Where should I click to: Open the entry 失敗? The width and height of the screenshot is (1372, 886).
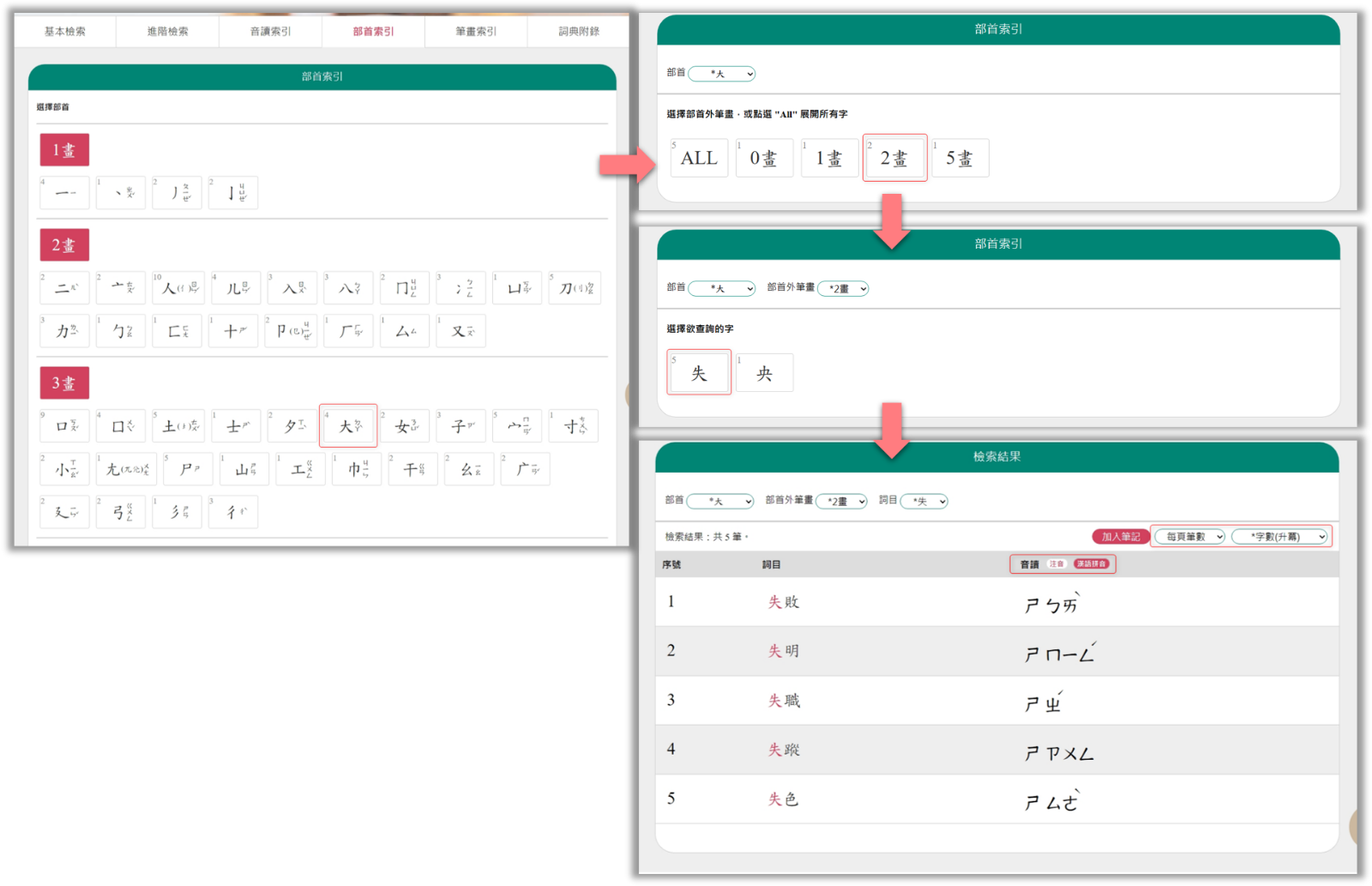pyautogui.click(x=784, y=602)
